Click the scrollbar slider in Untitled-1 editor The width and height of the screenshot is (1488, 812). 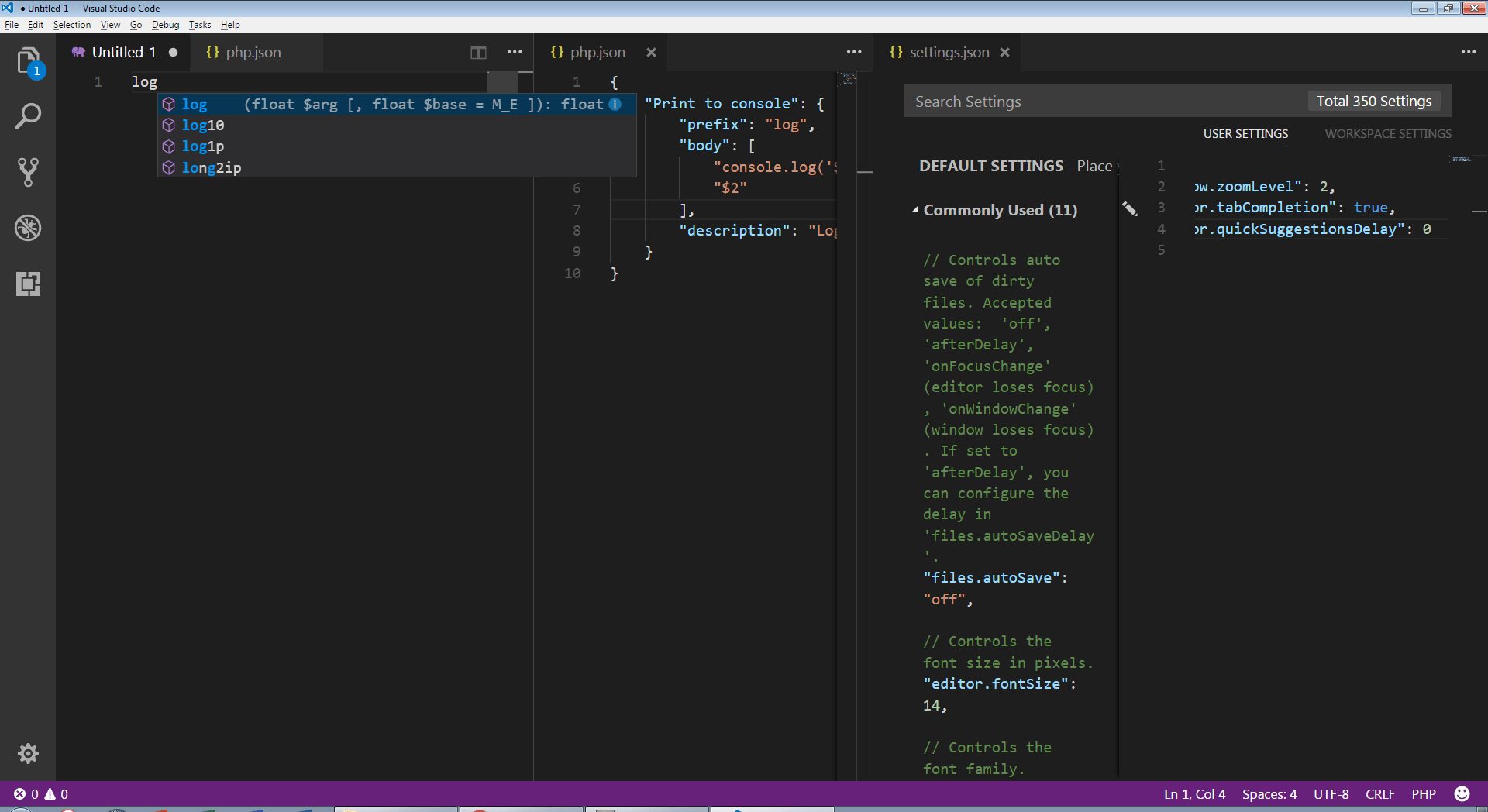tap(502, 82)
